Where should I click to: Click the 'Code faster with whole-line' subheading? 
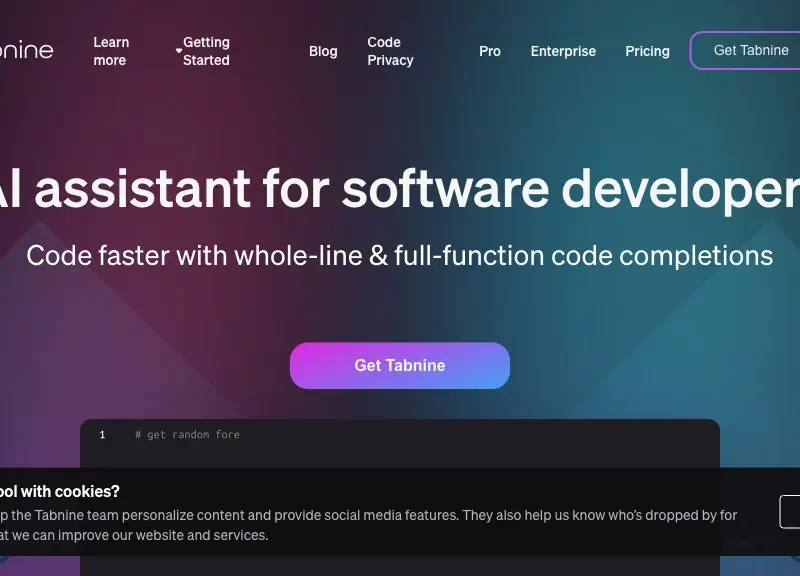400,255
